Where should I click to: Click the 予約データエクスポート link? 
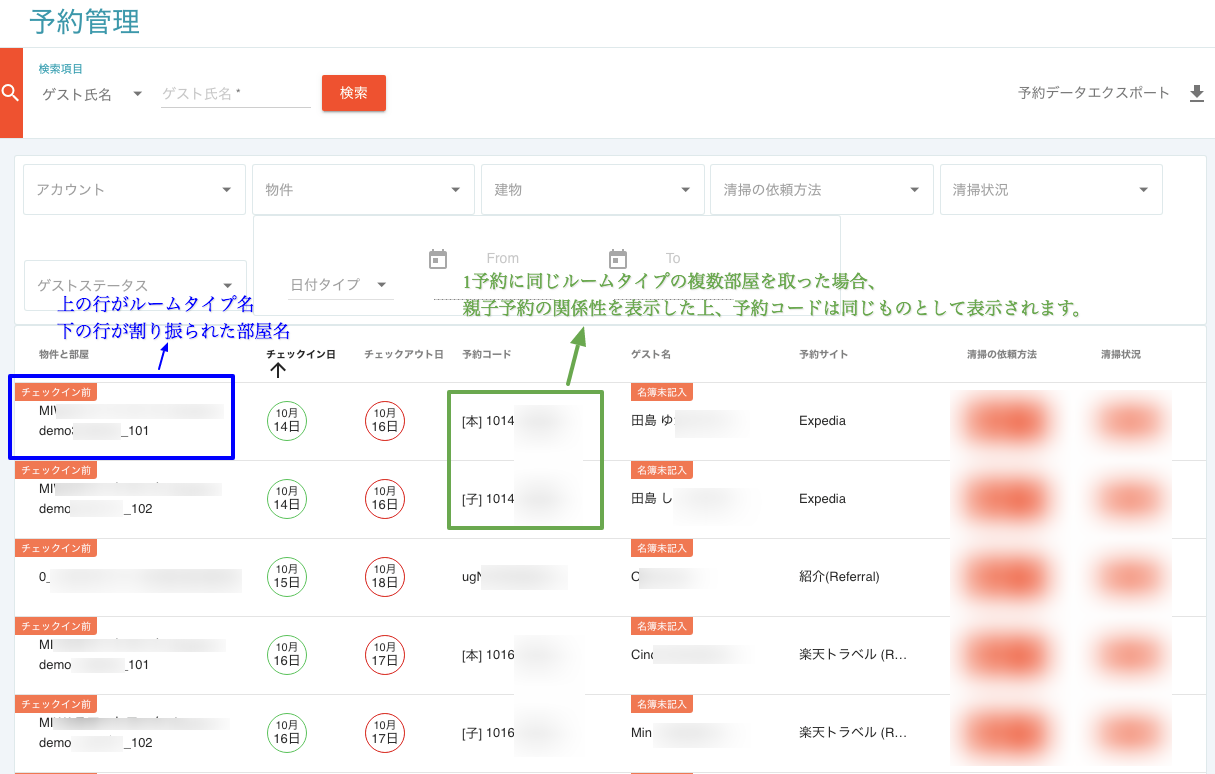click(x=1094, y=93)
